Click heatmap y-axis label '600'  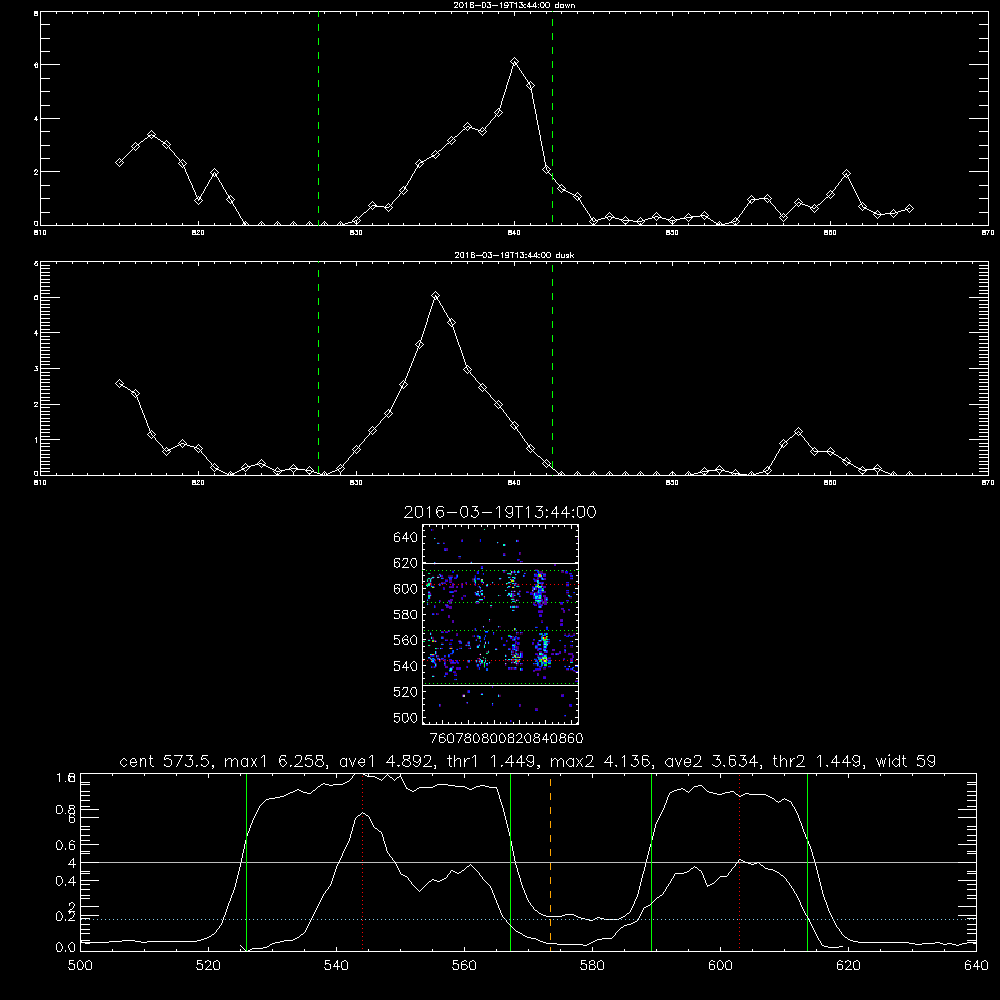[x=406, y=589]
